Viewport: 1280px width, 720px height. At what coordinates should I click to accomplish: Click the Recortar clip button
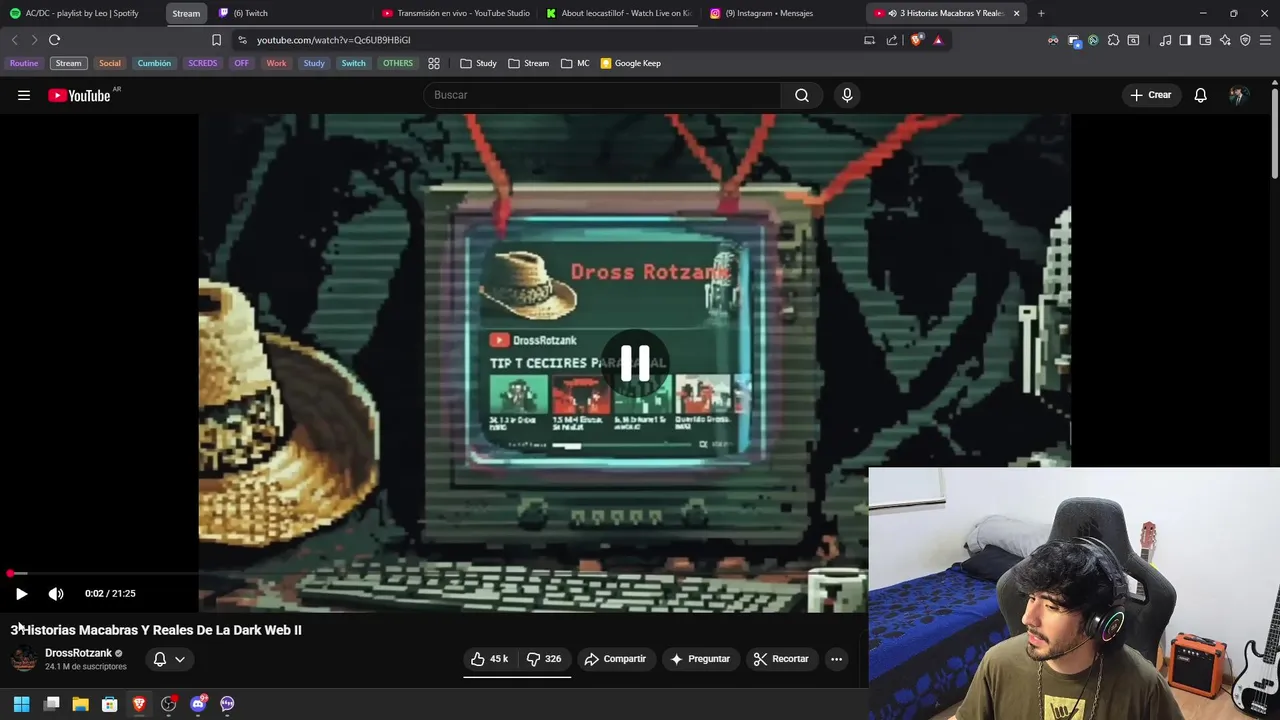pyautogui.click(x=781, y=659)
